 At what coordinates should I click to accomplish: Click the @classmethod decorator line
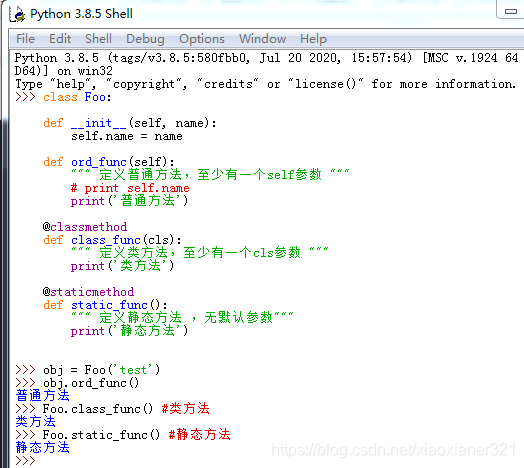(85, 227)
